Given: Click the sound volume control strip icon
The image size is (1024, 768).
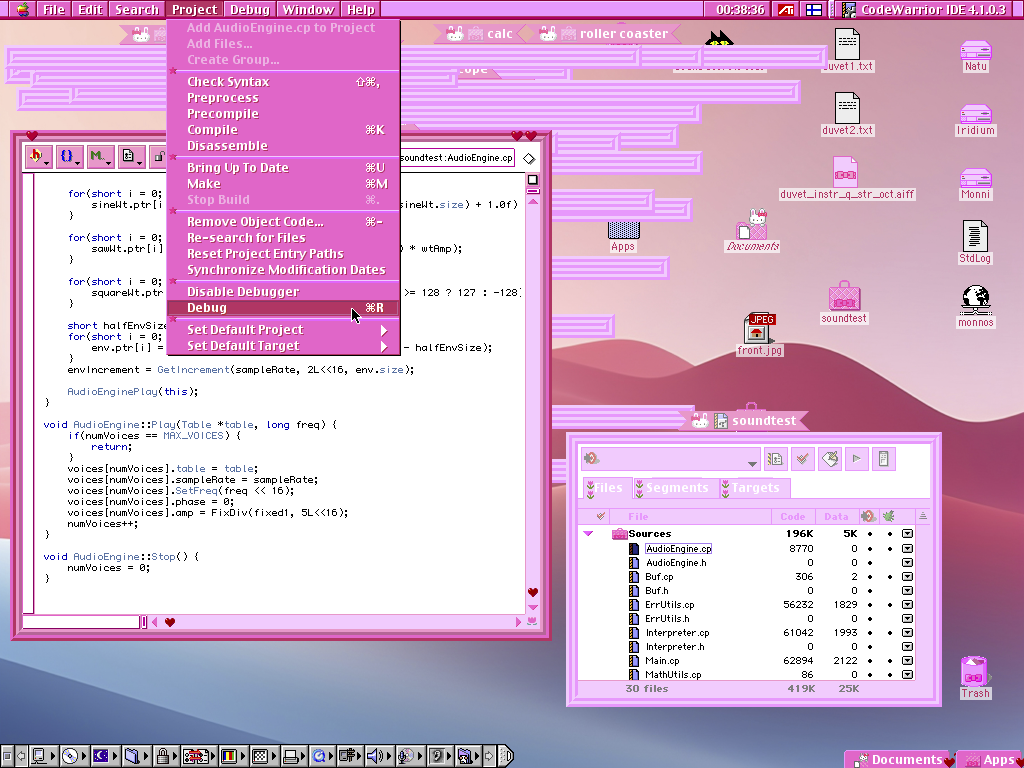Looking at the screenshot, I should (x=376, y=756).
